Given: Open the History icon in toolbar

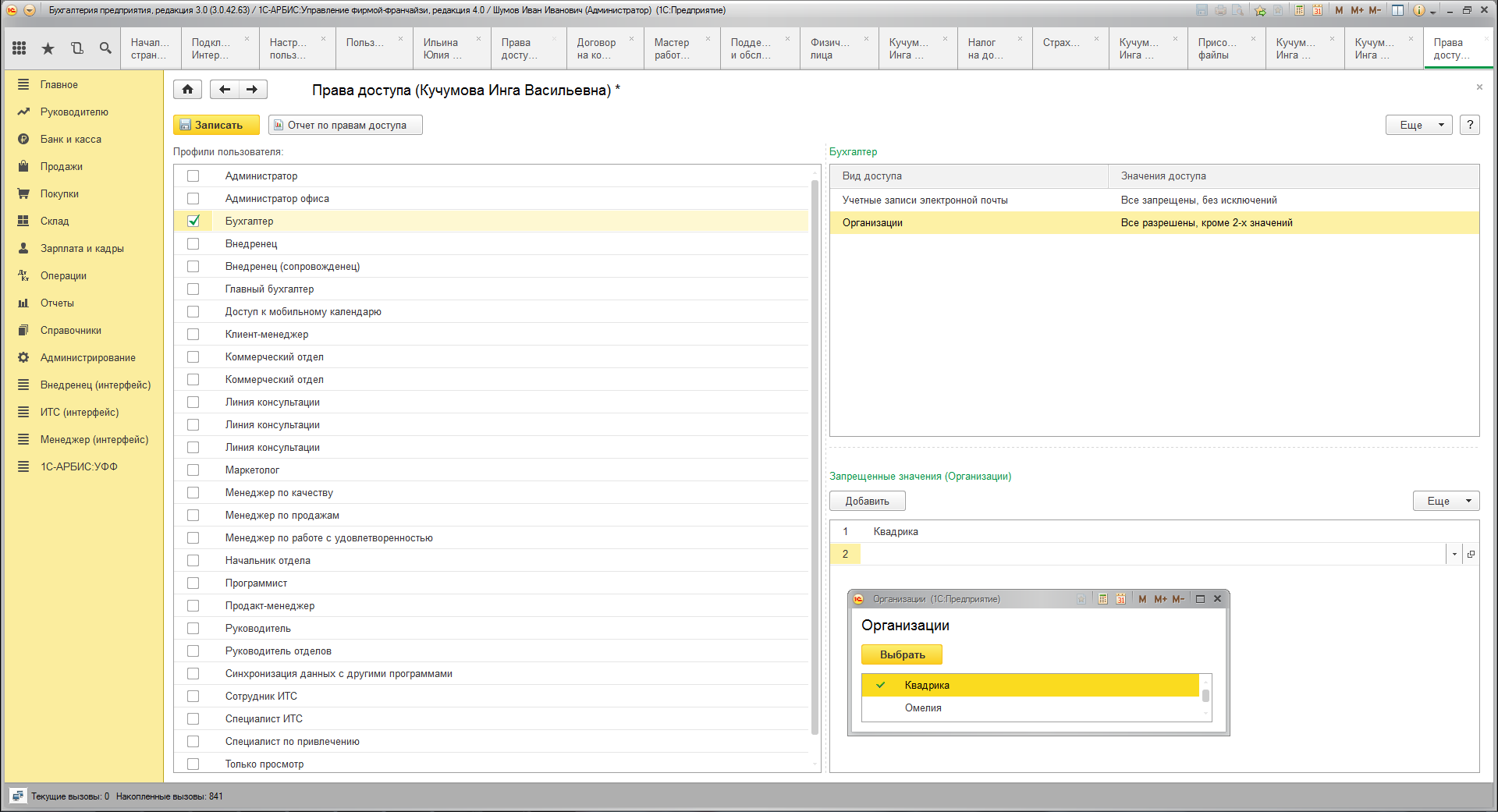Looking at the screenshot, I should pyautogui.click(x=76, y=48).
